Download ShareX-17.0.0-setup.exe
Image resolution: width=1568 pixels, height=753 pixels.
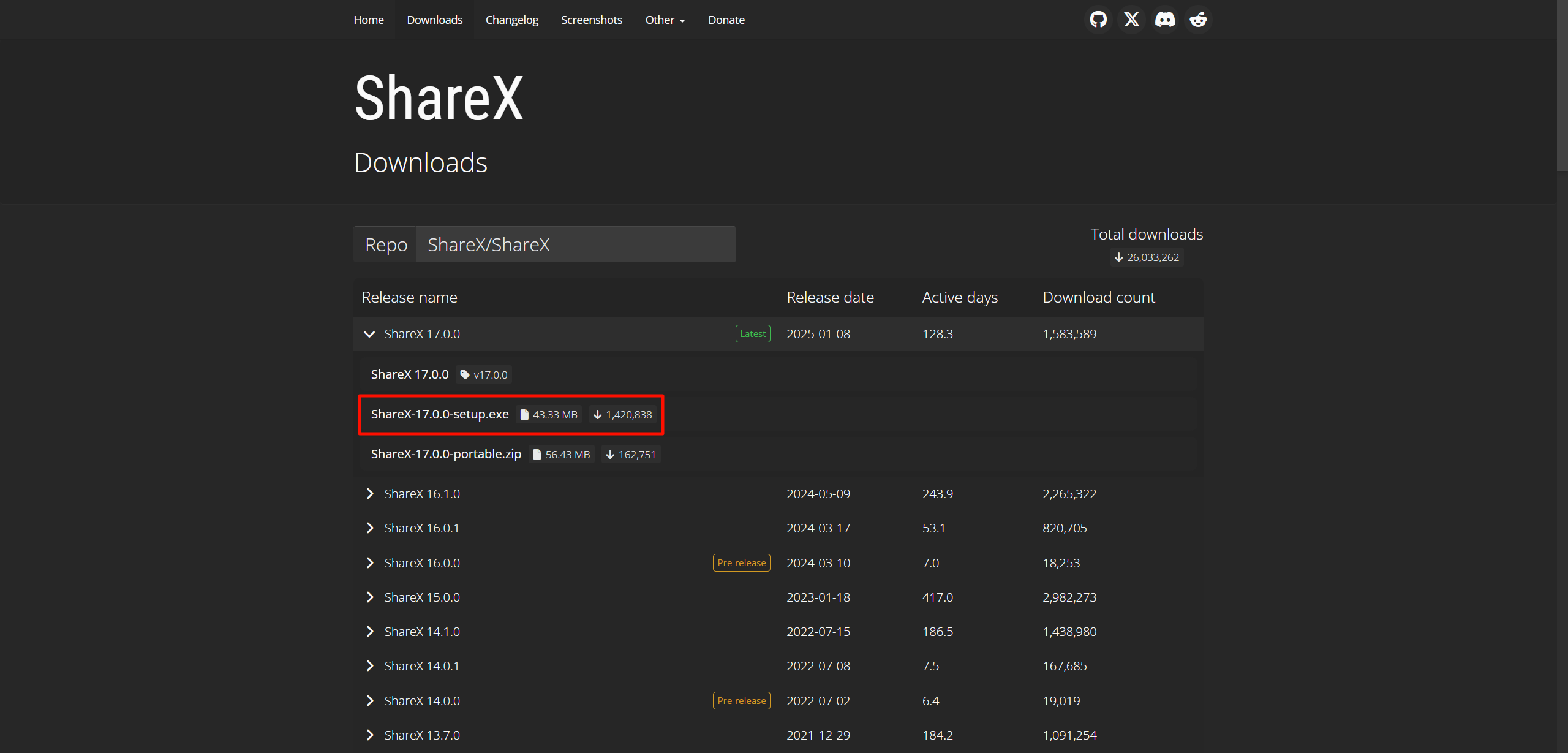tap(440, 414)
